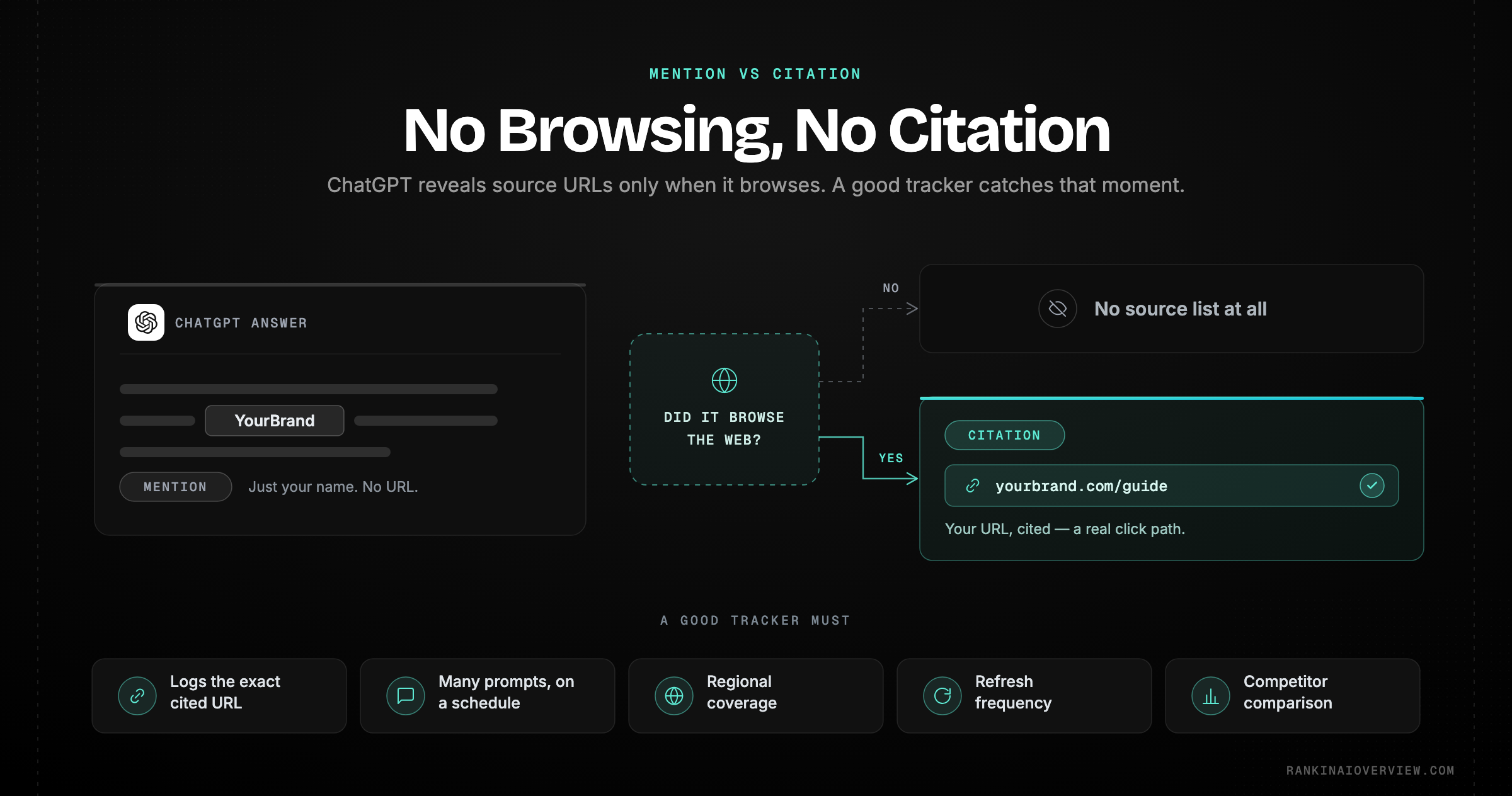Click the crossed-out eye icon beside 'No source list at all'
1512x796 pixels.
(1058, 309)
